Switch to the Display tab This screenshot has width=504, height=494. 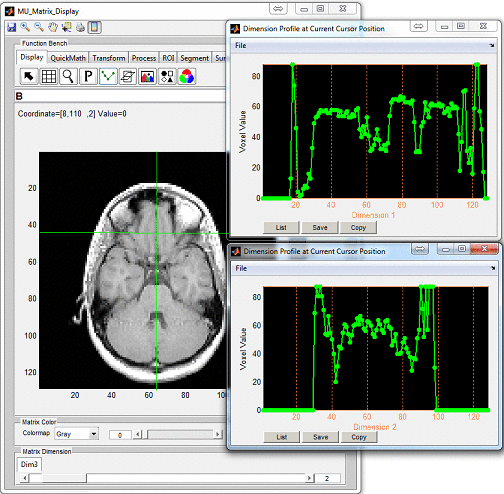[32, 57]
